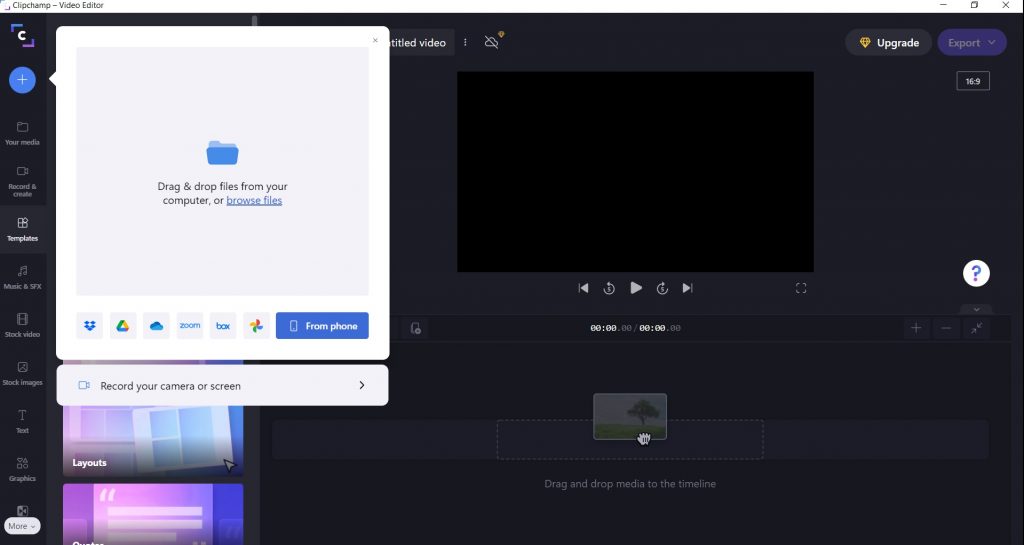Screen dimensions: 1024x545
Task: Fit the timeline to screen
Action: pos(976,328)
